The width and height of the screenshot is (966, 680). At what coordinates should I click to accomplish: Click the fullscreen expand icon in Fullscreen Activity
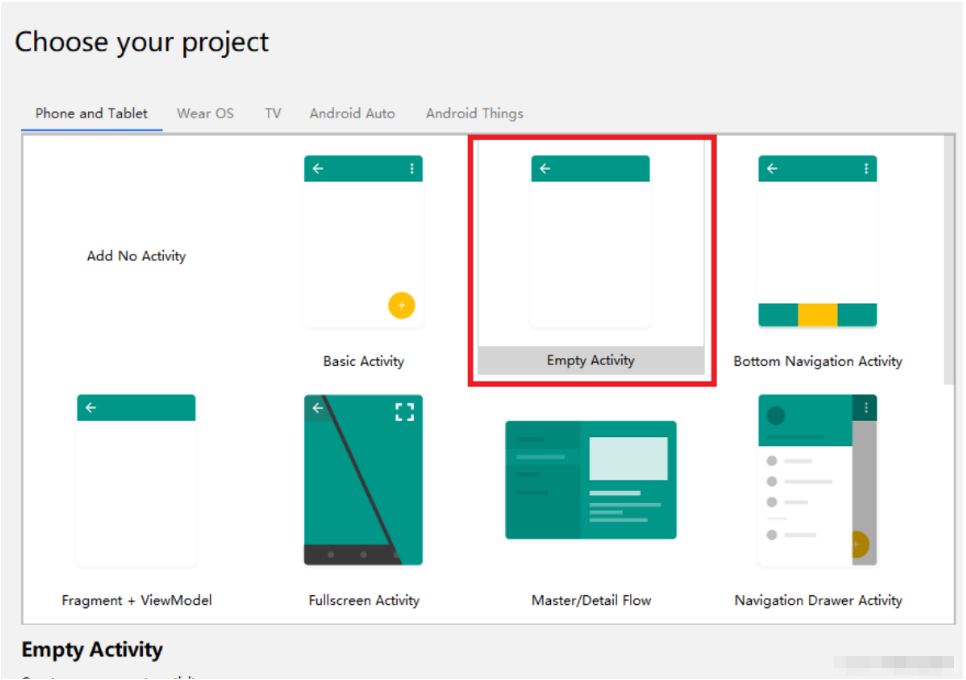point(404,412)
